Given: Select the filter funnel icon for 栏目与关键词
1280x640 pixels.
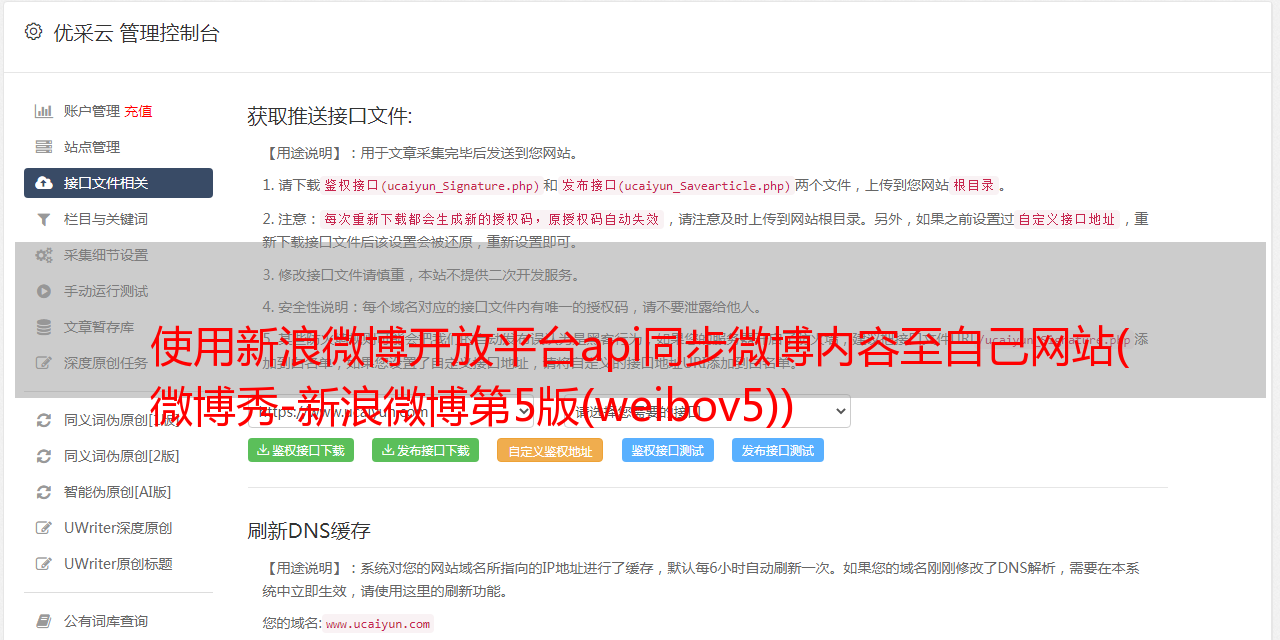Looking at the screenshot, I should 44,219.
